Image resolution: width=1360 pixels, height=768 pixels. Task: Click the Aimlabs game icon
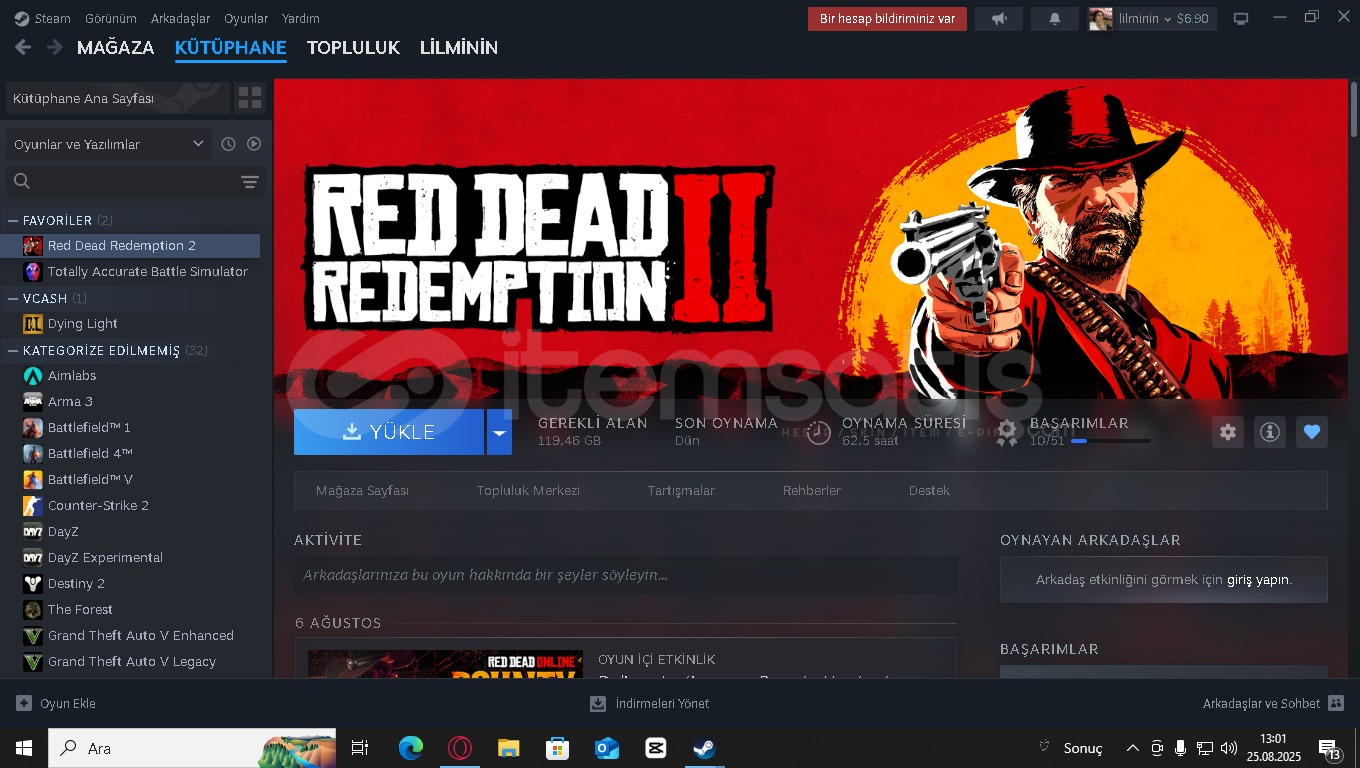click(x=33, y=375)
